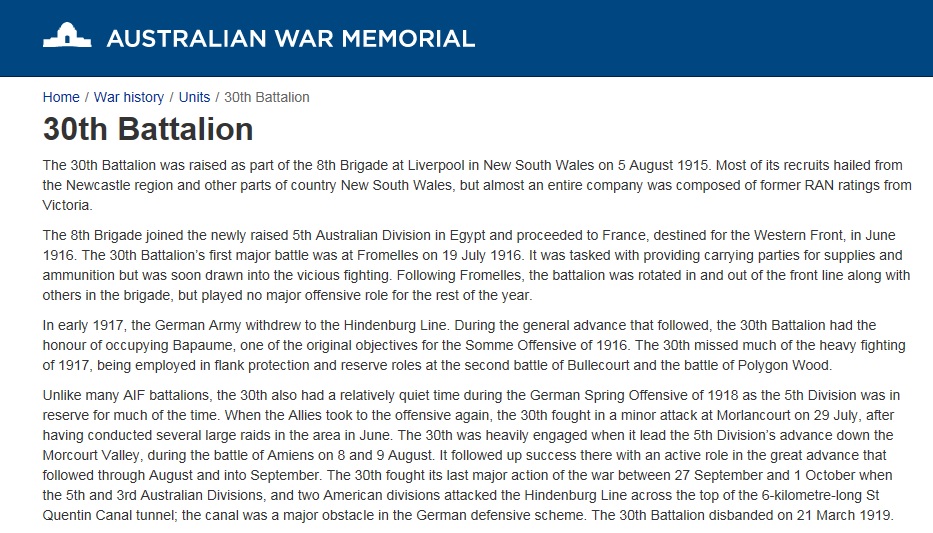Click the Australian War Memorial site title
This screenshot has width=933, height=533.
[x=290, y=39]
